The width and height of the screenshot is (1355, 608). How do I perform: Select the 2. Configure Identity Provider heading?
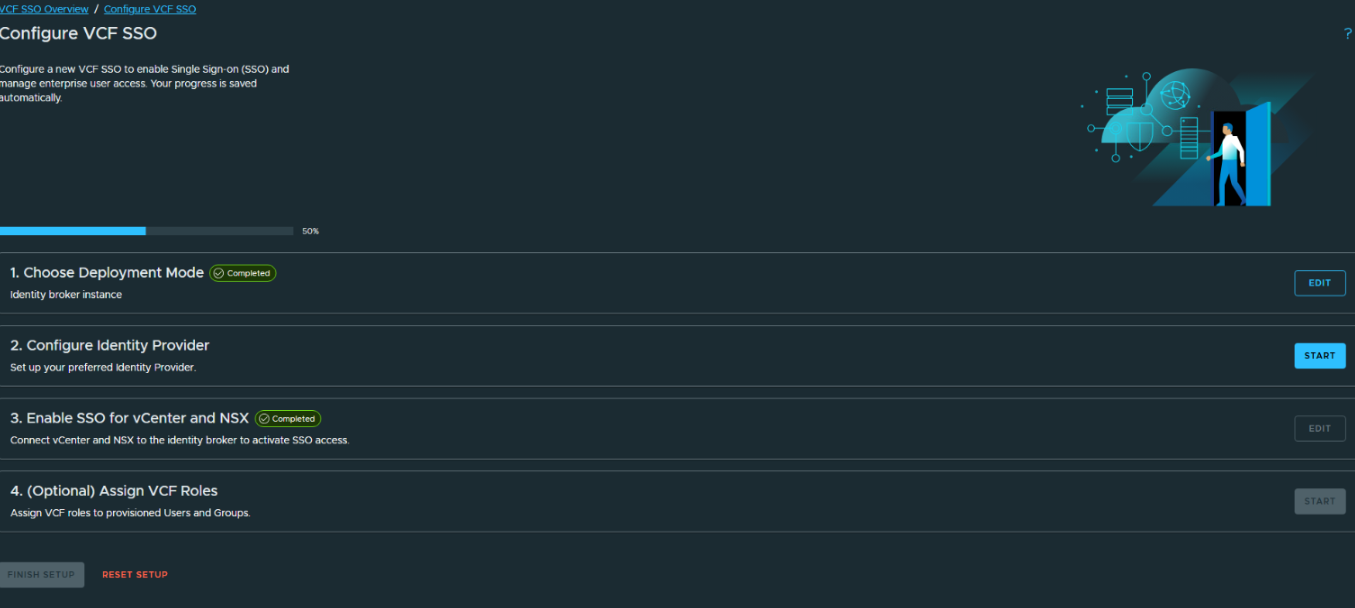(x=110, y=345)
